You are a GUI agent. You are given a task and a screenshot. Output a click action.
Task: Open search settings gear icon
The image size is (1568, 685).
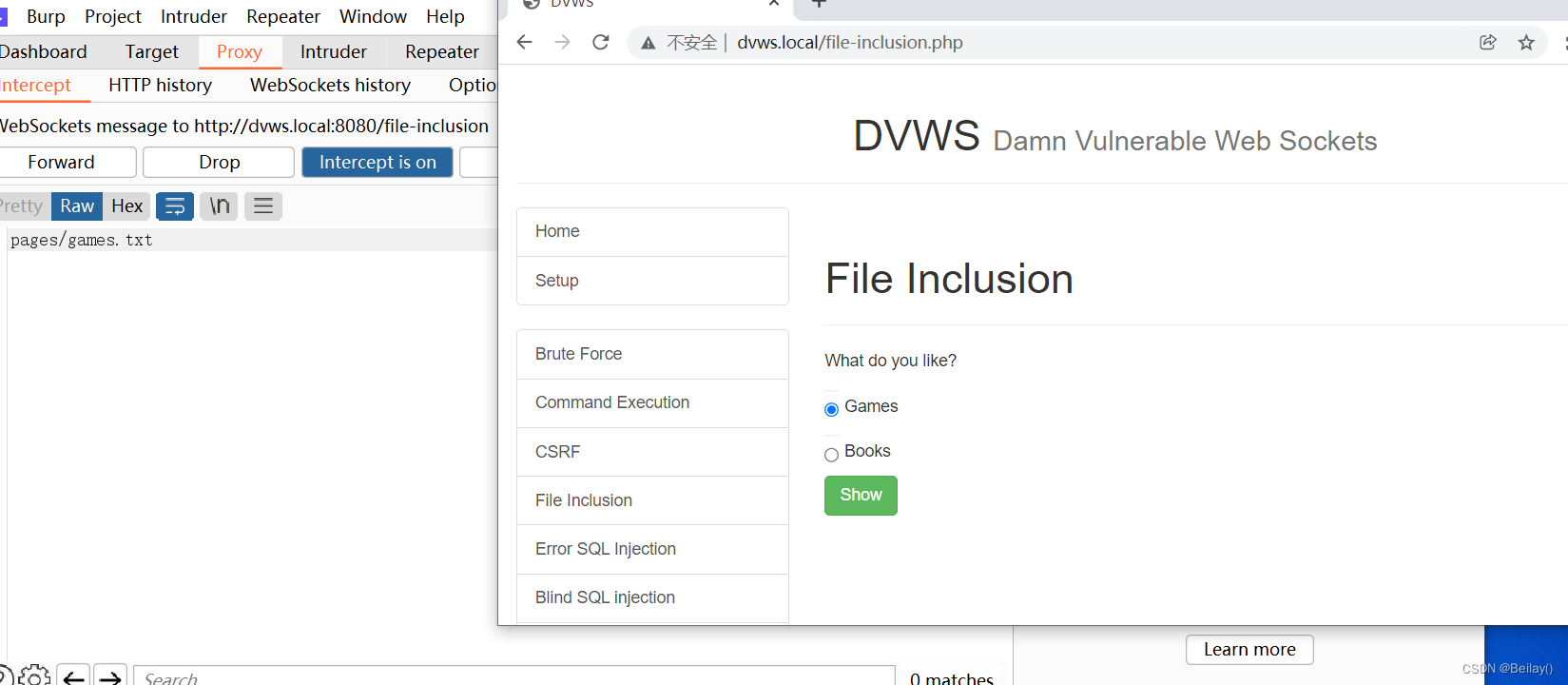pyautogui.click(x=35, y=676)
